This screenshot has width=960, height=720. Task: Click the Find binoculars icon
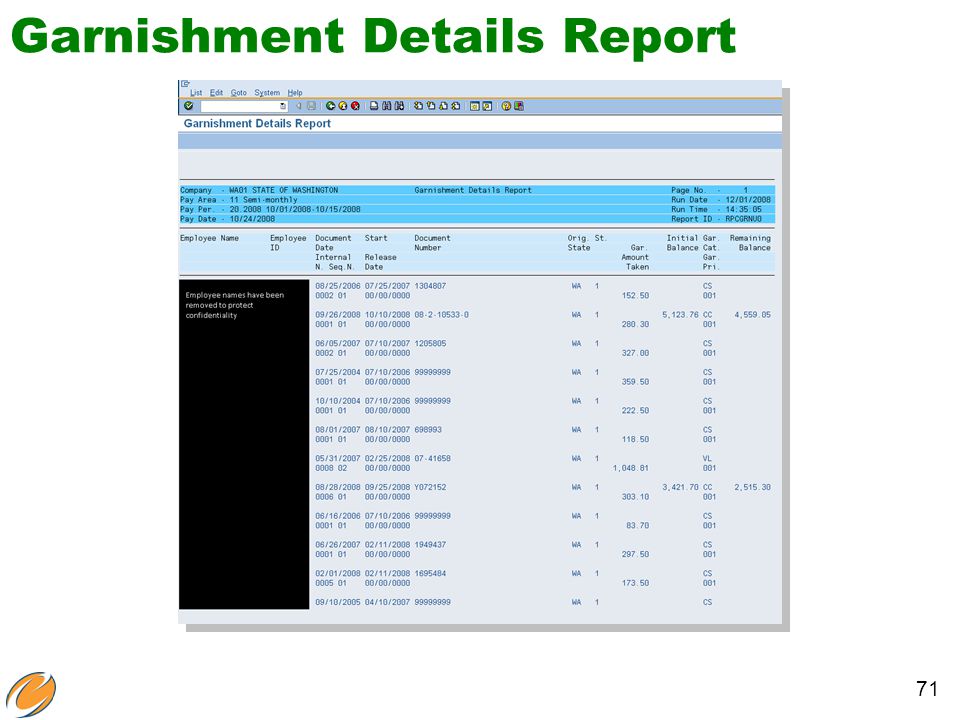386,106
